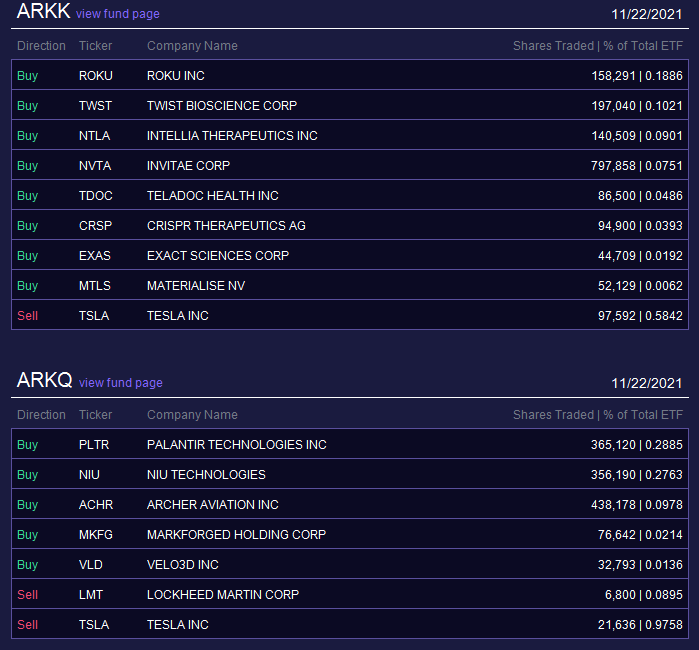Click ARKK Shares Traded column header

(598, 45)
